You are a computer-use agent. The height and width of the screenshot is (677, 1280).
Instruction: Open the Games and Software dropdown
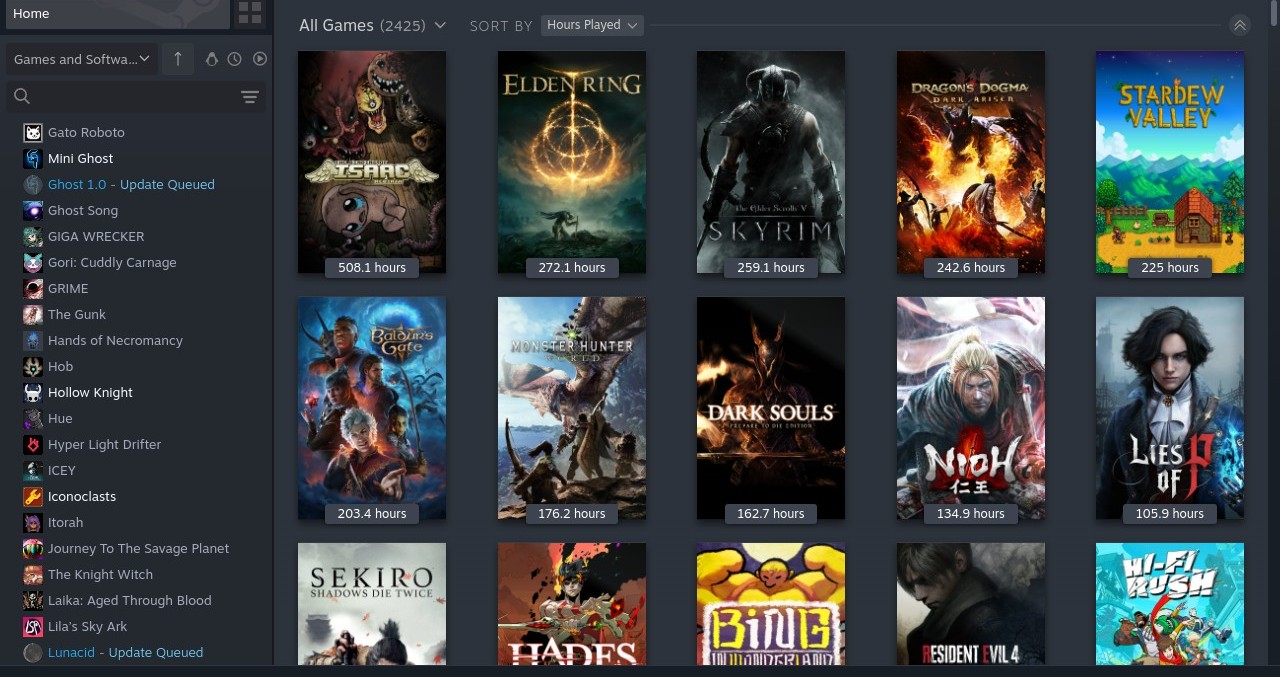[81, 59]
